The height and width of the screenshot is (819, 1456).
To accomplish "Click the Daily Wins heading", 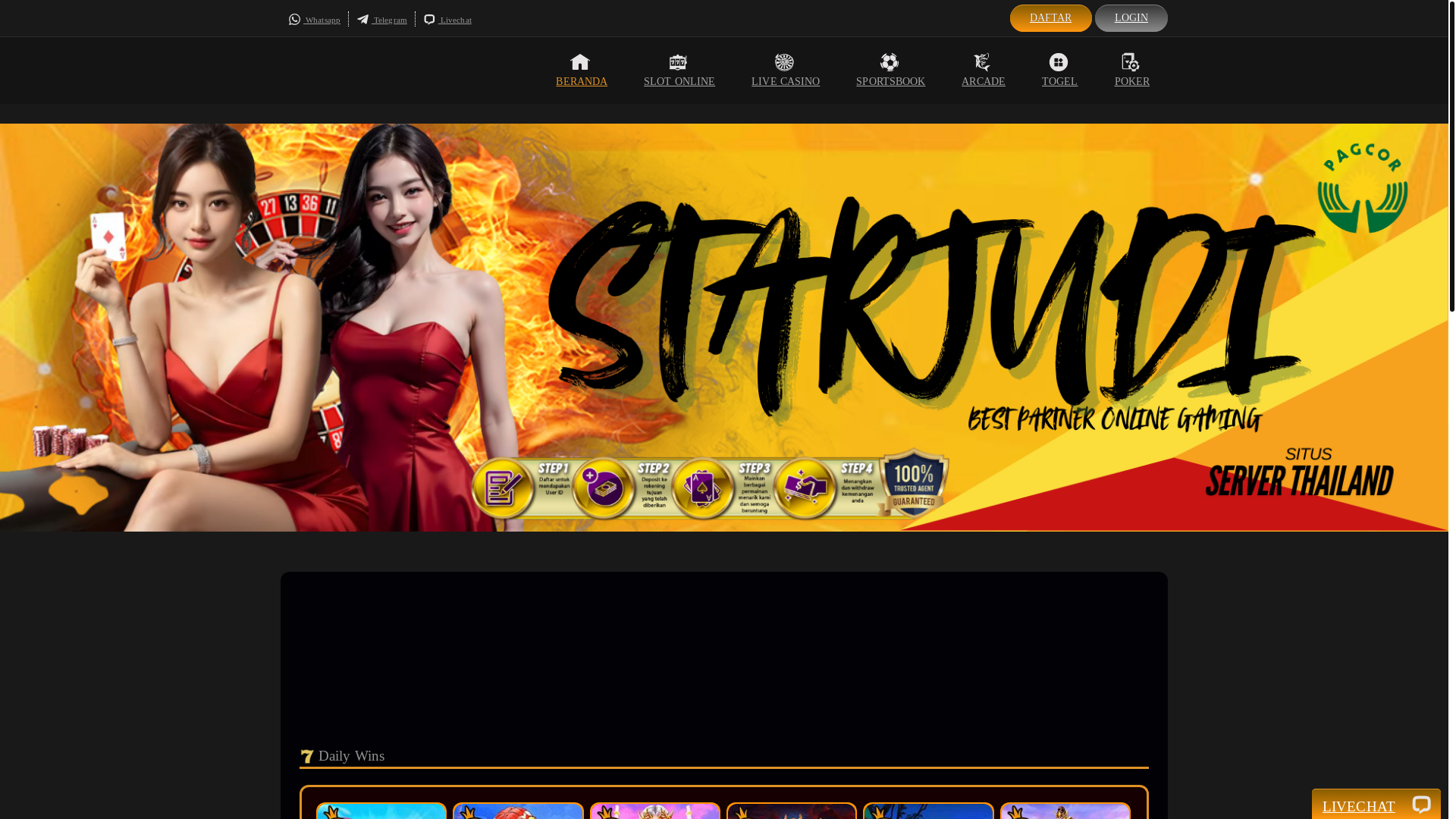I will click(351, 756).
